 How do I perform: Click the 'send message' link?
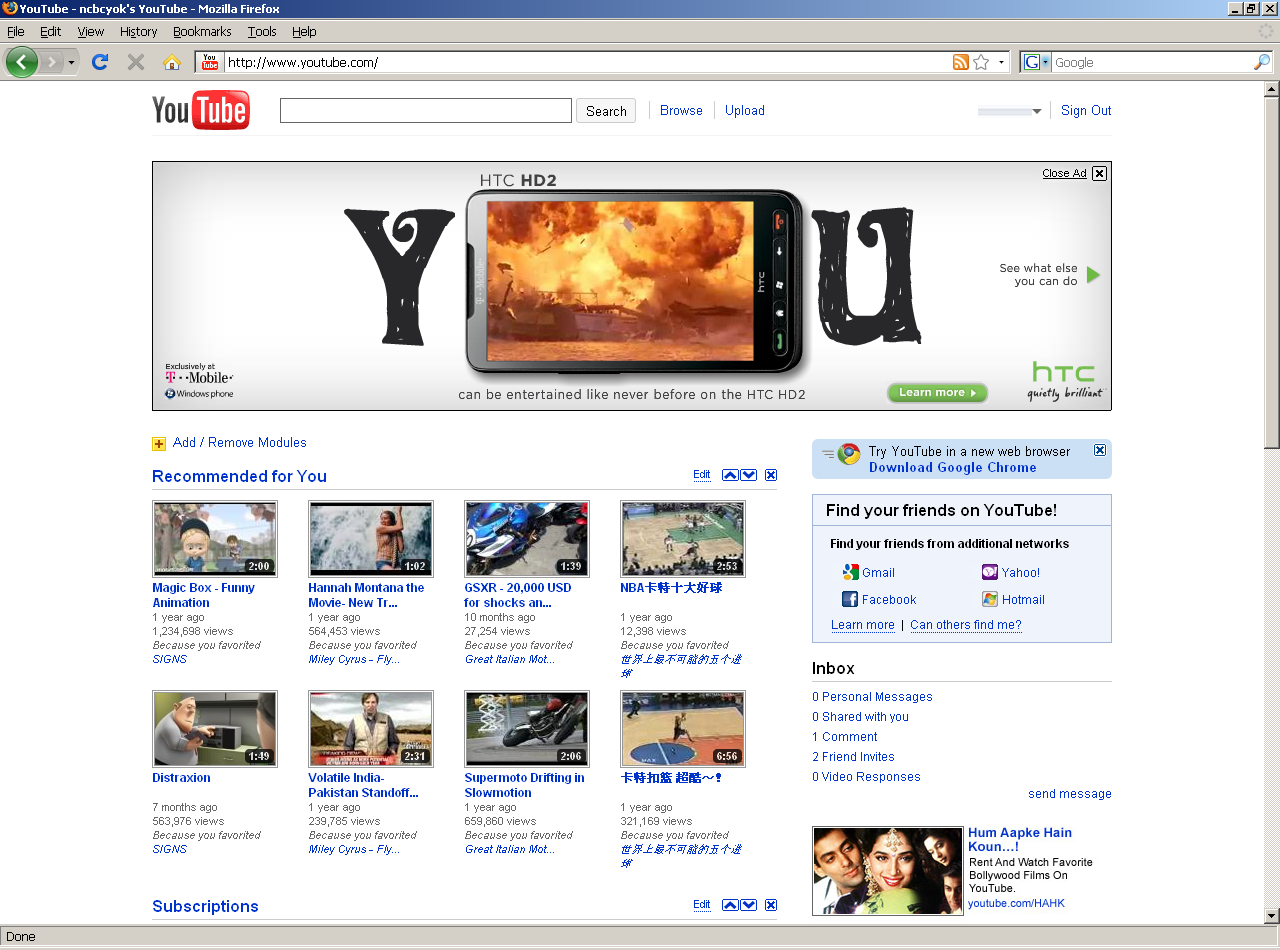pos(1070,794)
